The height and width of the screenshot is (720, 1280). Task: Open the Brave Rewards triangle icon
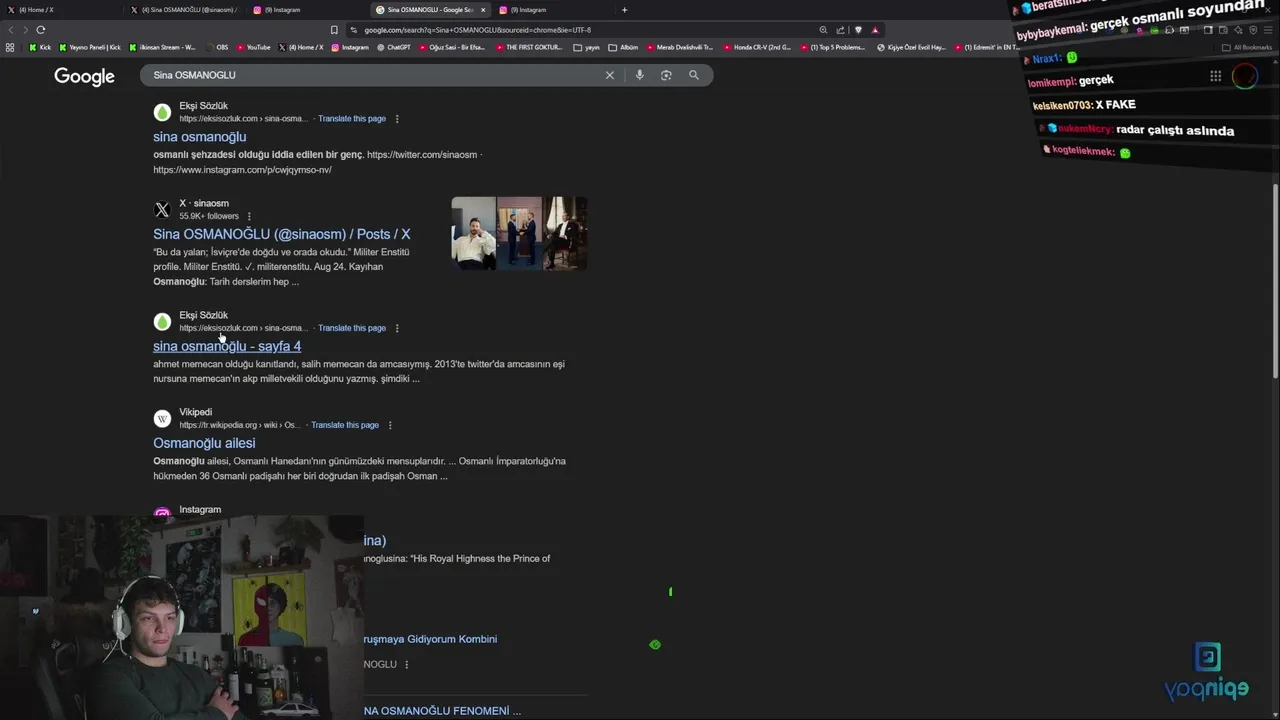875,30
